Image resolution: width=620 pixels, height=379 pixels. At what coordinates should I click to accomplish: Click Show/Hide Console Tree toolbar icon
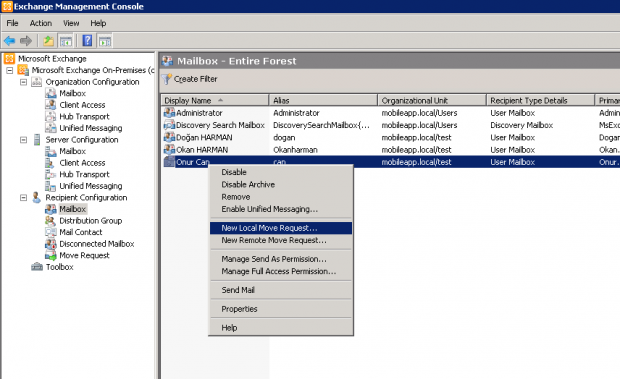(66, 41)
